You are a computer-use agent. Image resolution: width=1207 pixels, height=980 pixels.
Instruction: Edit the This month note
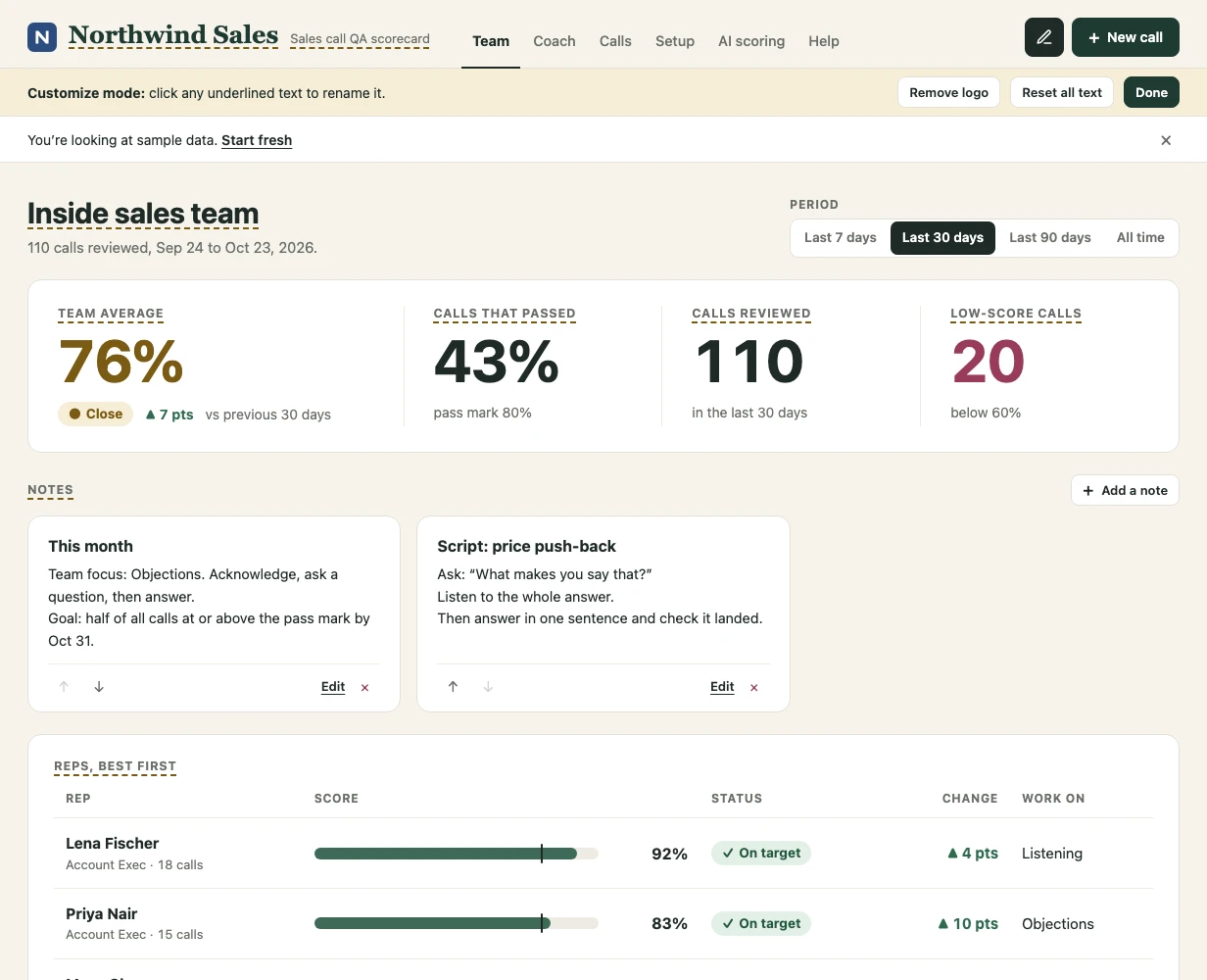[x=333, y=687]
